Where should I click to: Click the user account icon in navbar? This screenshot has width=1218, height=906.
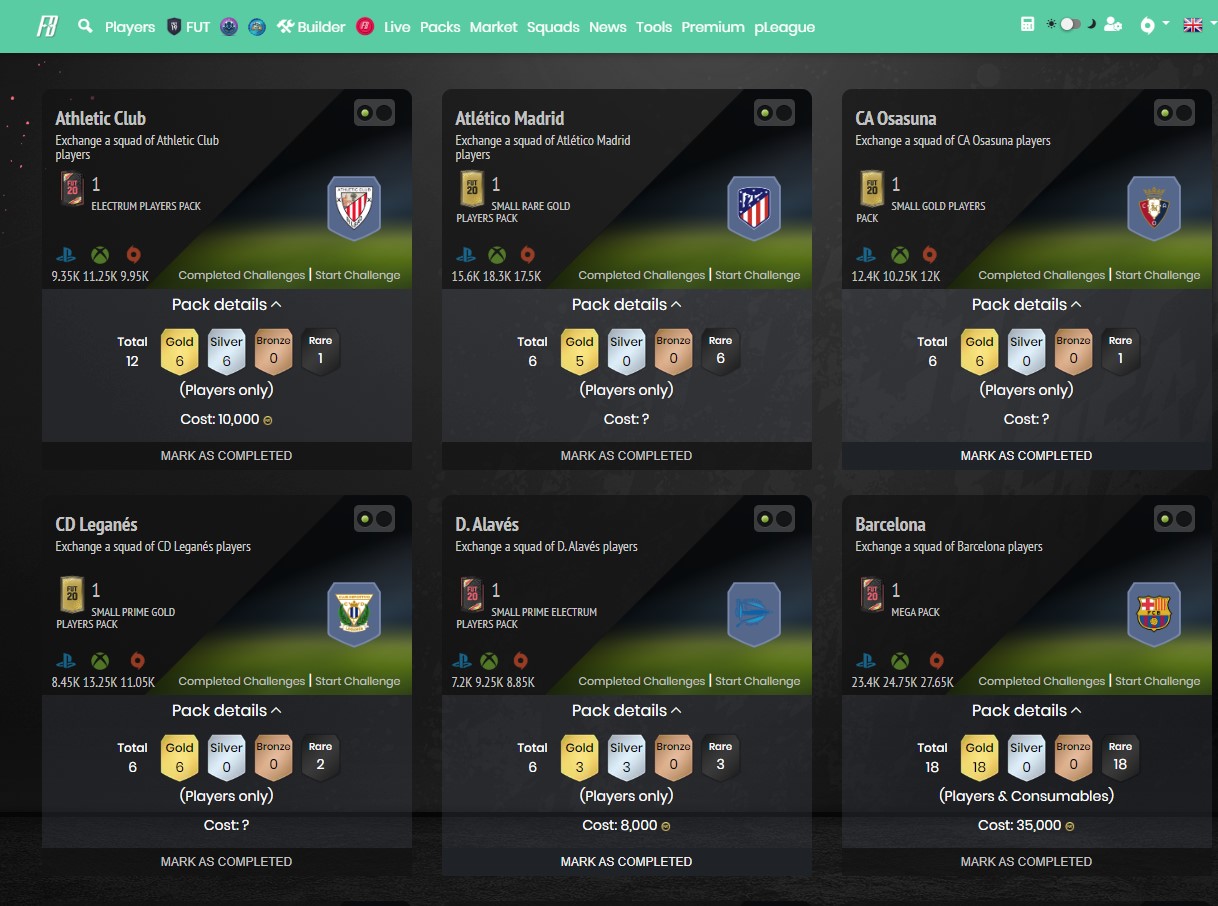(1113, 25)
